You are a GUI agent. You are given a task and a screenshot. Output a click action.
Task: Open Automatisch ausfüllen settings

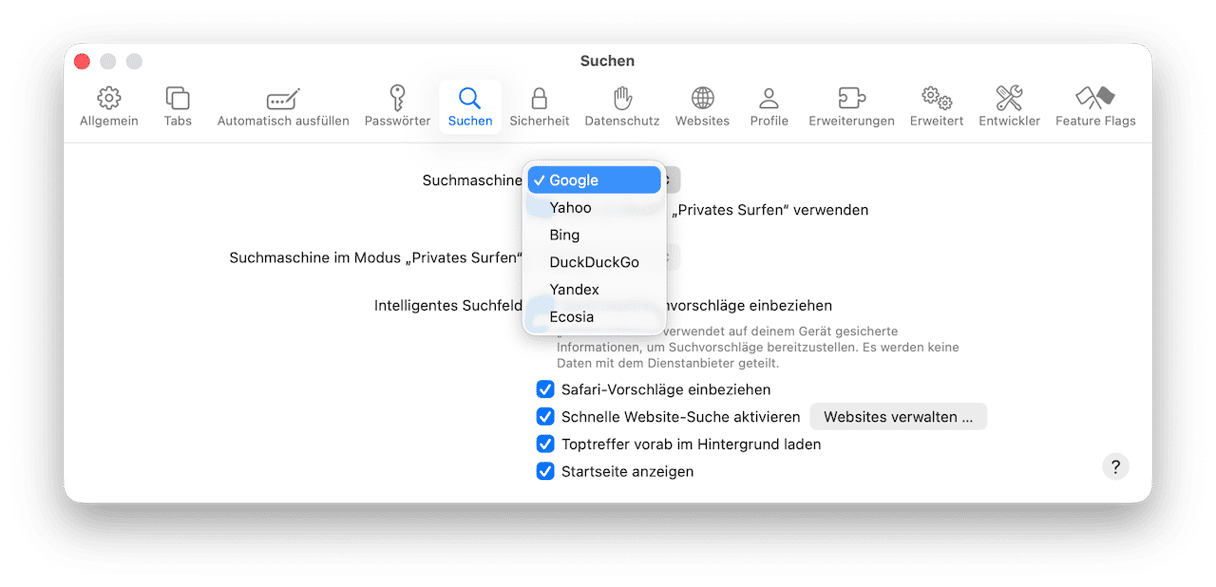point(283,107)
